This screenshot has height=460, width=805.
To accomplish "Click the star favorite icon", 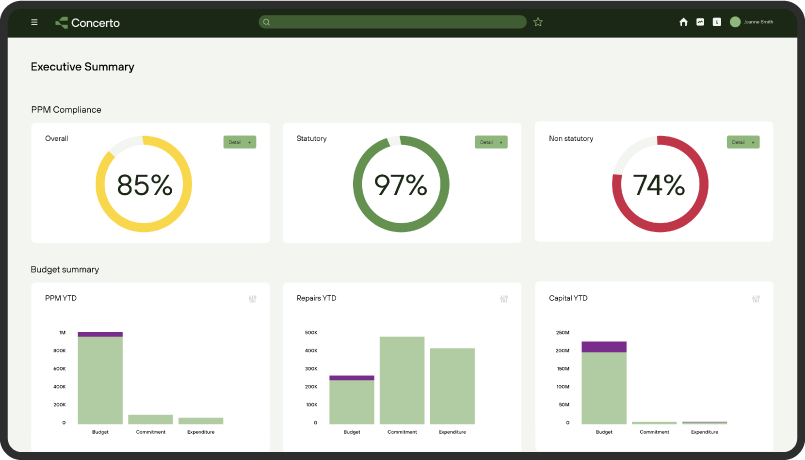I will coord(538,22).
